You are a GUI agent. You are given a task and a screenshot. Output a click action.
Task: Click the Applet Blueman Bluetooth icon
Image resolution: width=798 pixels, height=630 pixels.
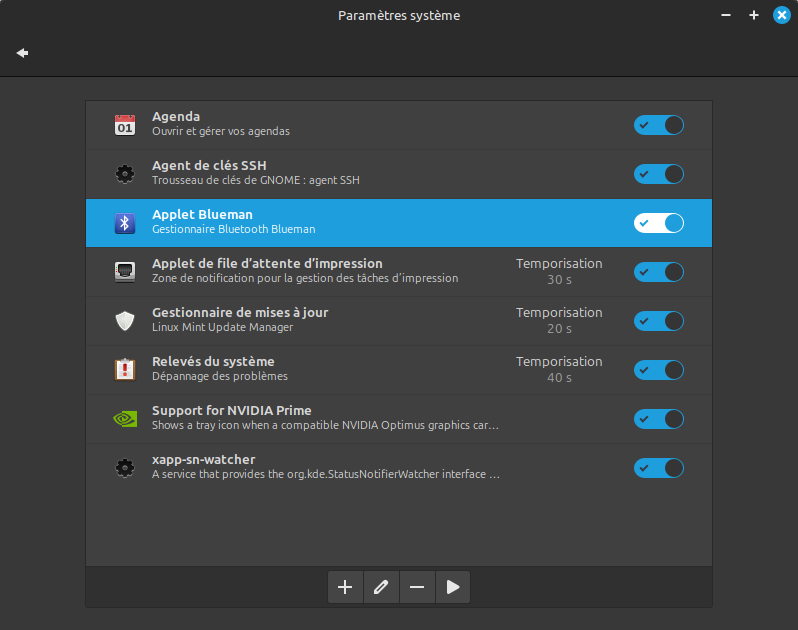pyautogui.click(x=125, y=223)
